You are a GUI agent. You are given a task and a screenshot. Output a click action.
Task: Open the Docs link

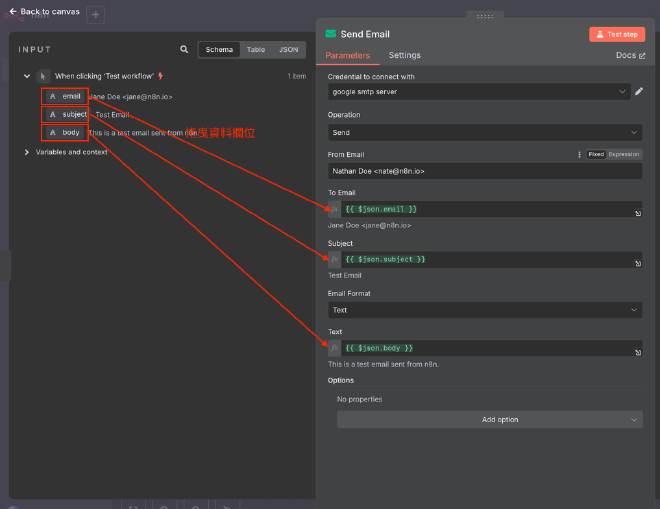point(629,56)
